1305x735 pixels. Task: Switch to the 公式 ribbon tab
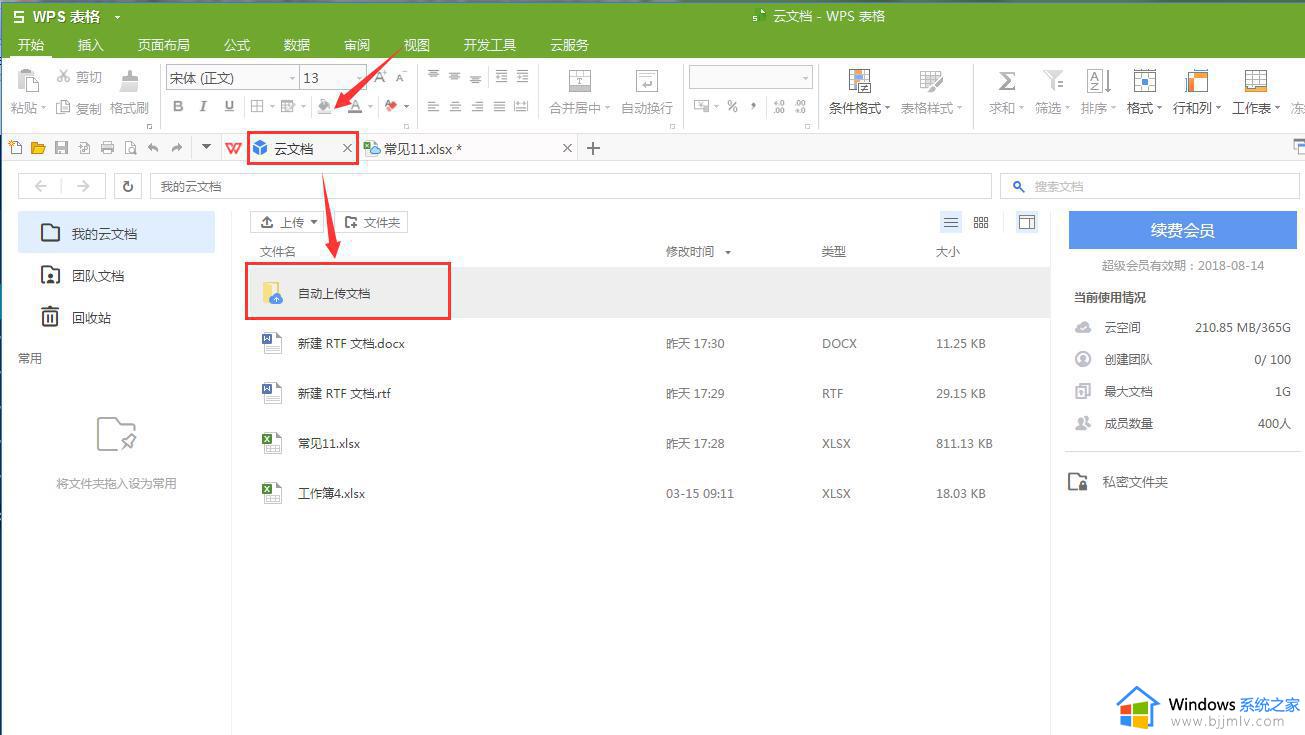[237, 45]
